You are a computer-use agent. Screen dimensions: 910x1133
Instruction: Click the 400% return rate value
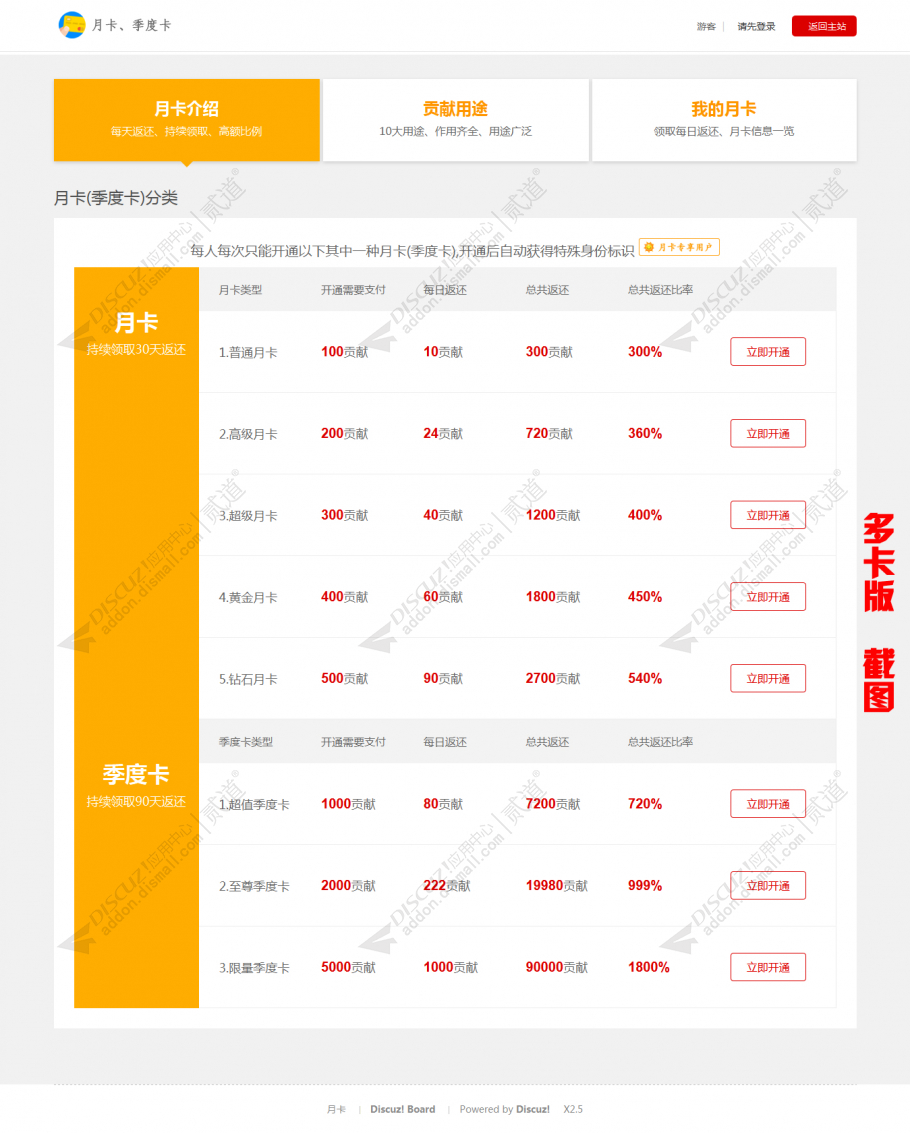click(645, 515)
